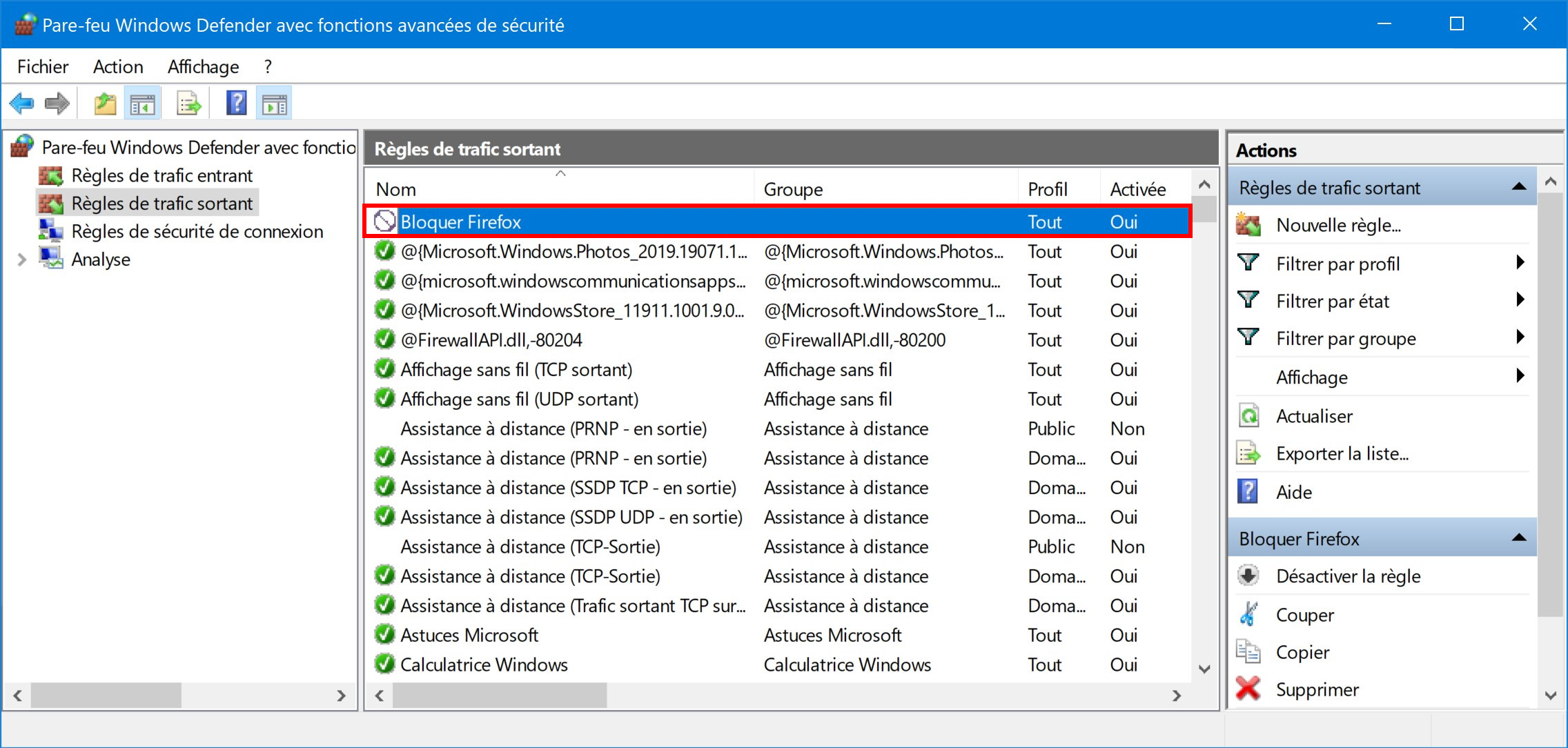The image size is (1568, 748).
Task: Click the rules list vertical scrollbar down arrow
Action: point(1204,668)
